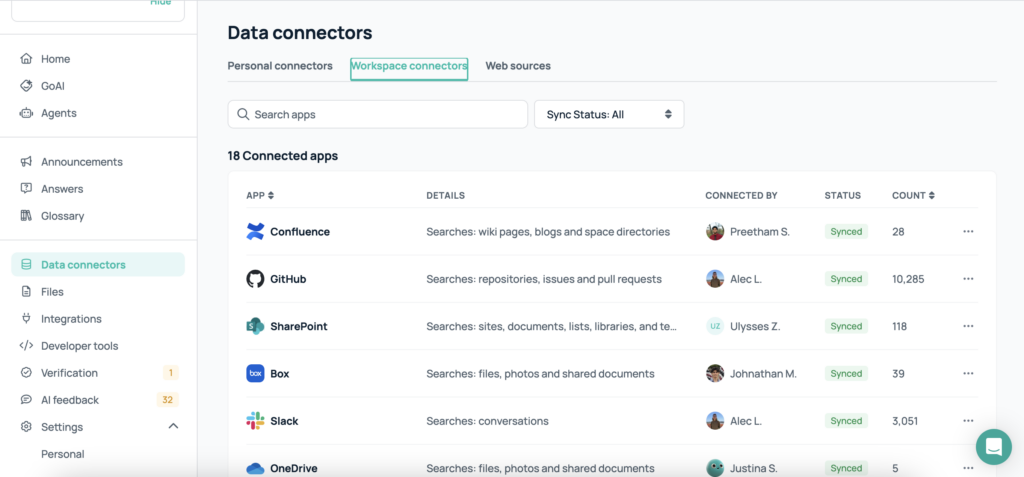Click Justina S. avatar in OneDrive row
This screenshot has width=1024, height=477.
715,468
